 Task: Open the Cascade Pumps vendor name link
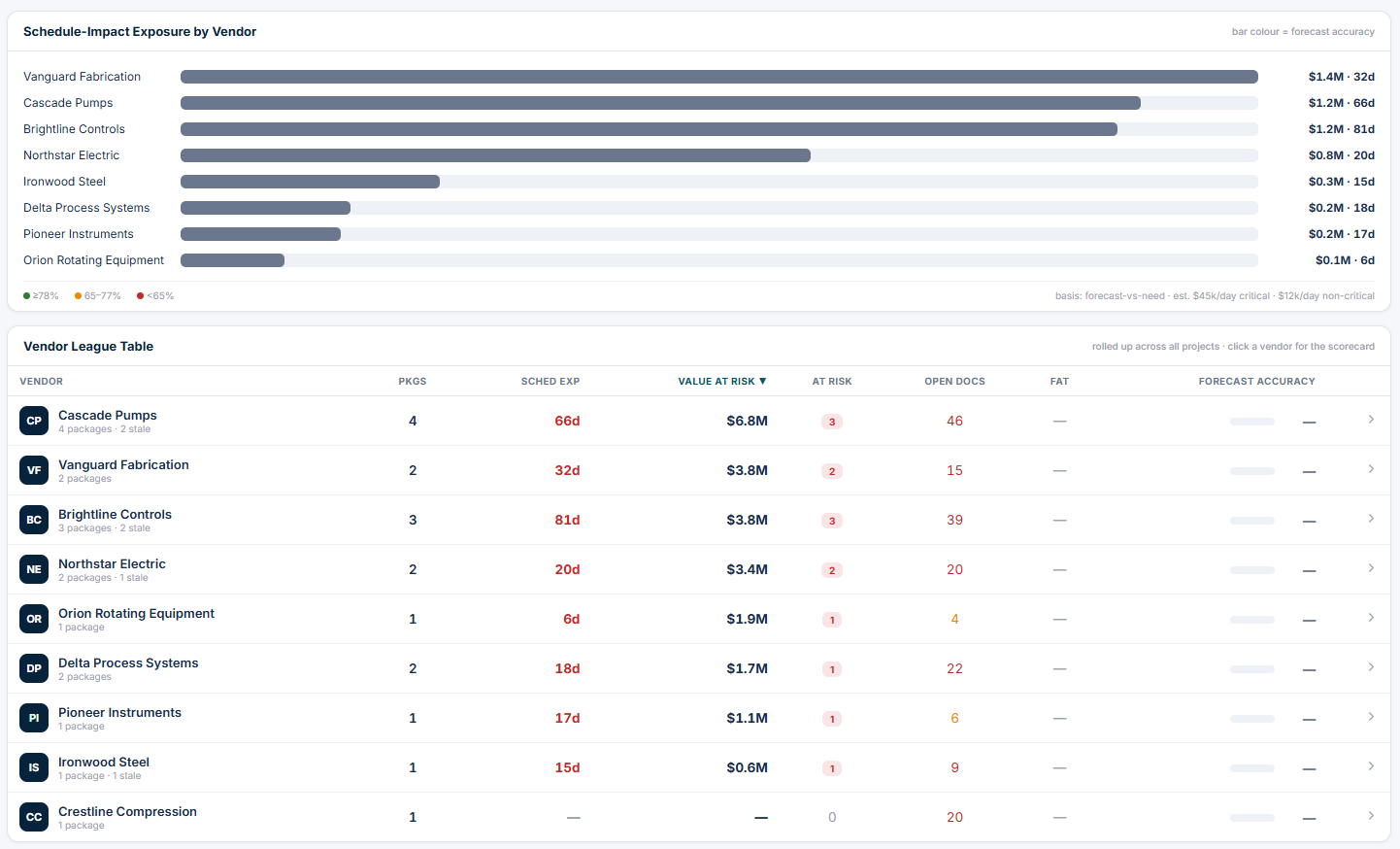(108, 415)
